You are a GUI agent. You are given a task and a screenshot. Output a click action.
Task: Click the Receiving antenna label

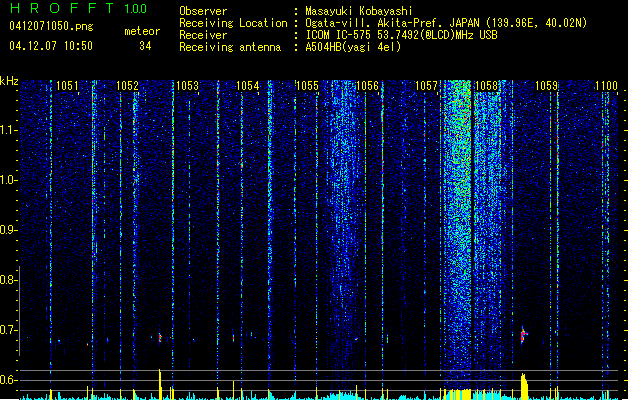click(230, 47)
